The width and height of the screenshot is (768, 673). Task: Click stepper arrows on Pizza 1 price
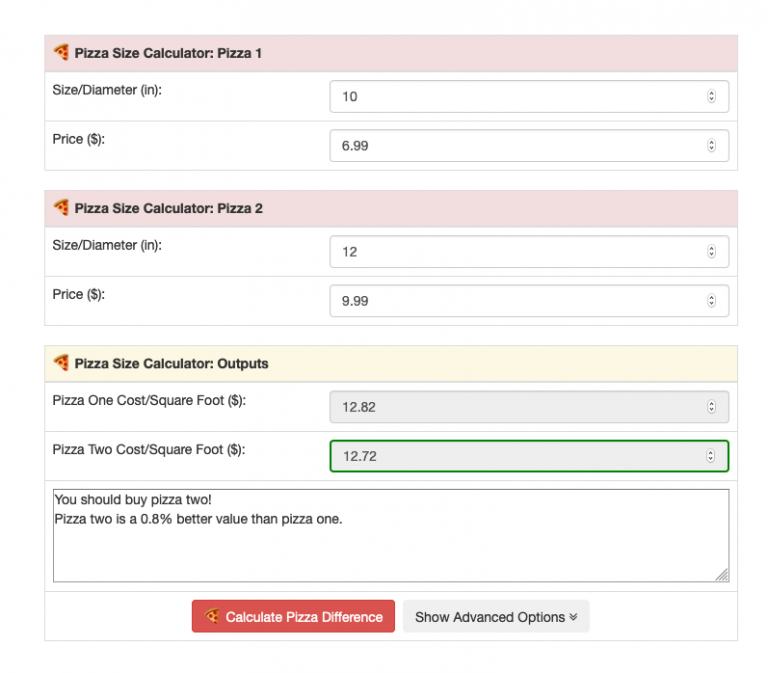(711, 146)
